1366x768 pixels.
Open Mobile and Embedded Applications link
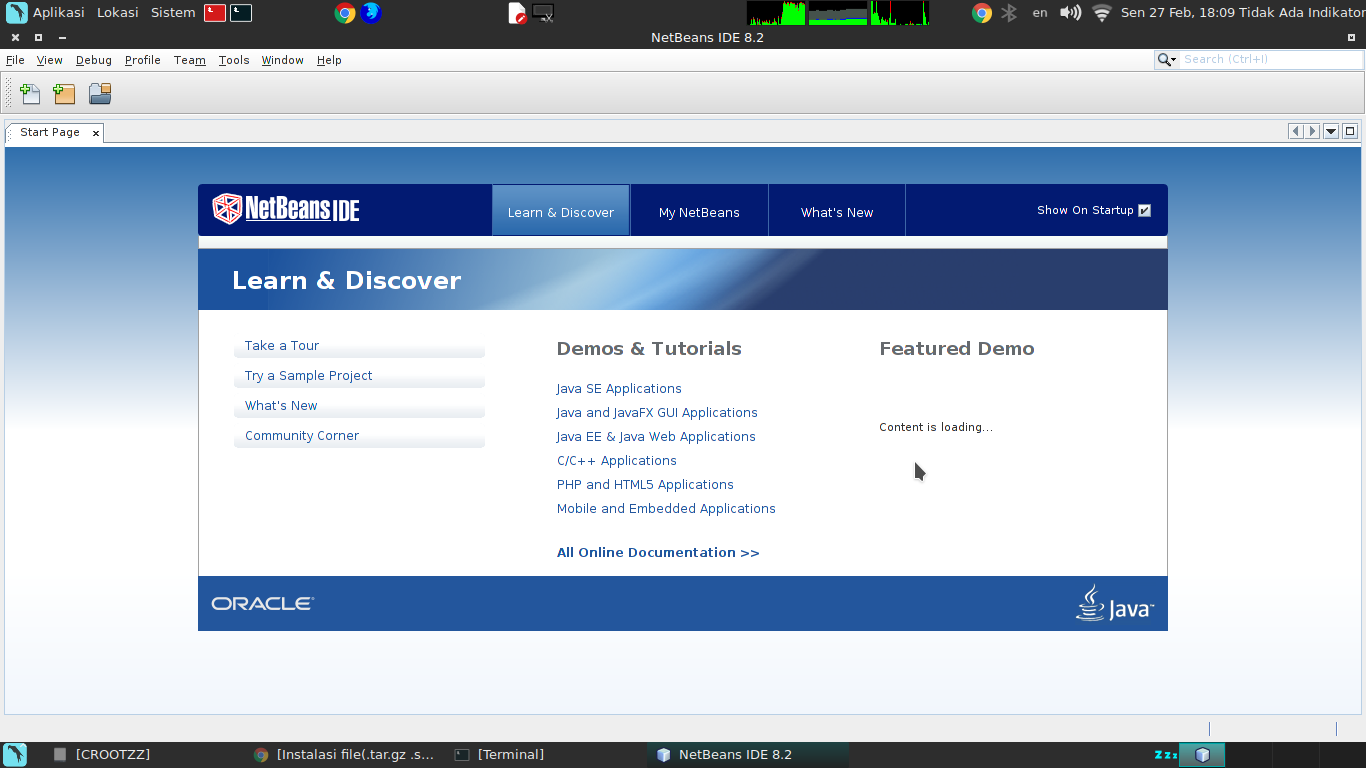666,509
